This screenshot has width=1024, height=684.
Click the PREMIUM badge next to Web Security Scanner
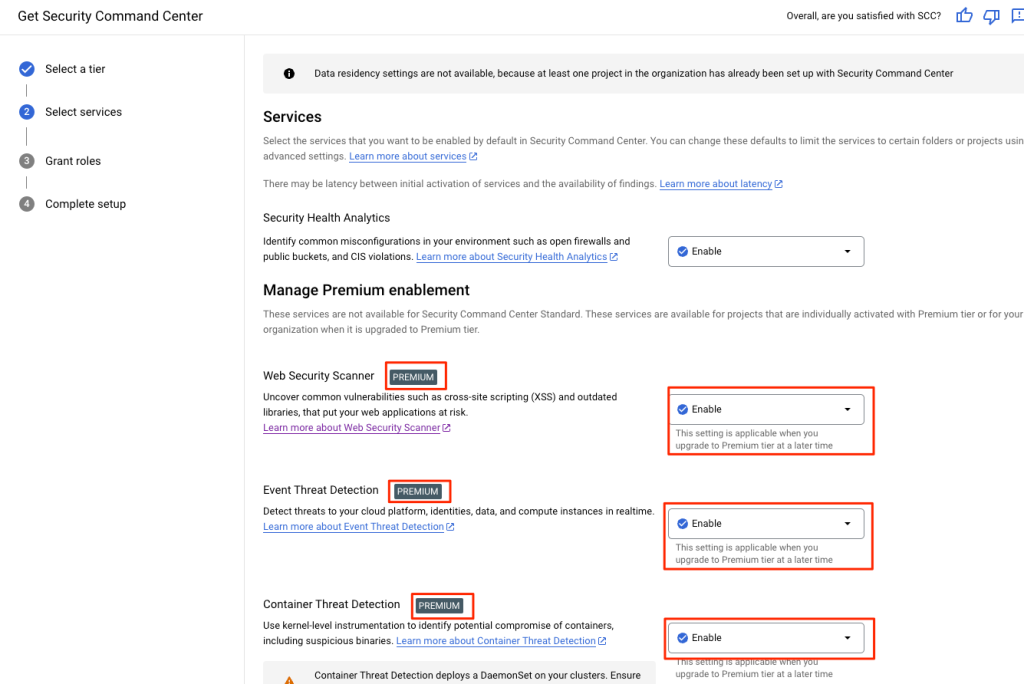(x=413, y=377)
